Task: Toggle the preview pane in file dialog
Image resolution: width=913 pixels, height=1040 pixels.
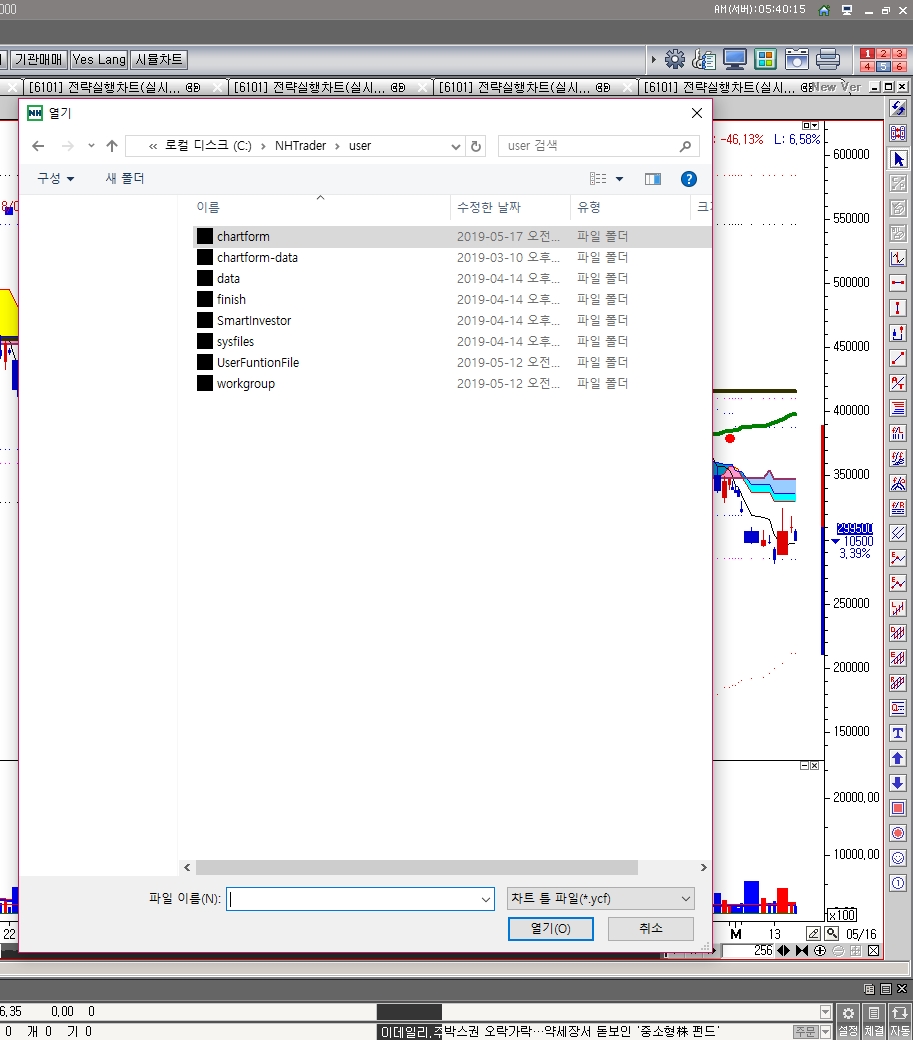Action: click(653, 179)
